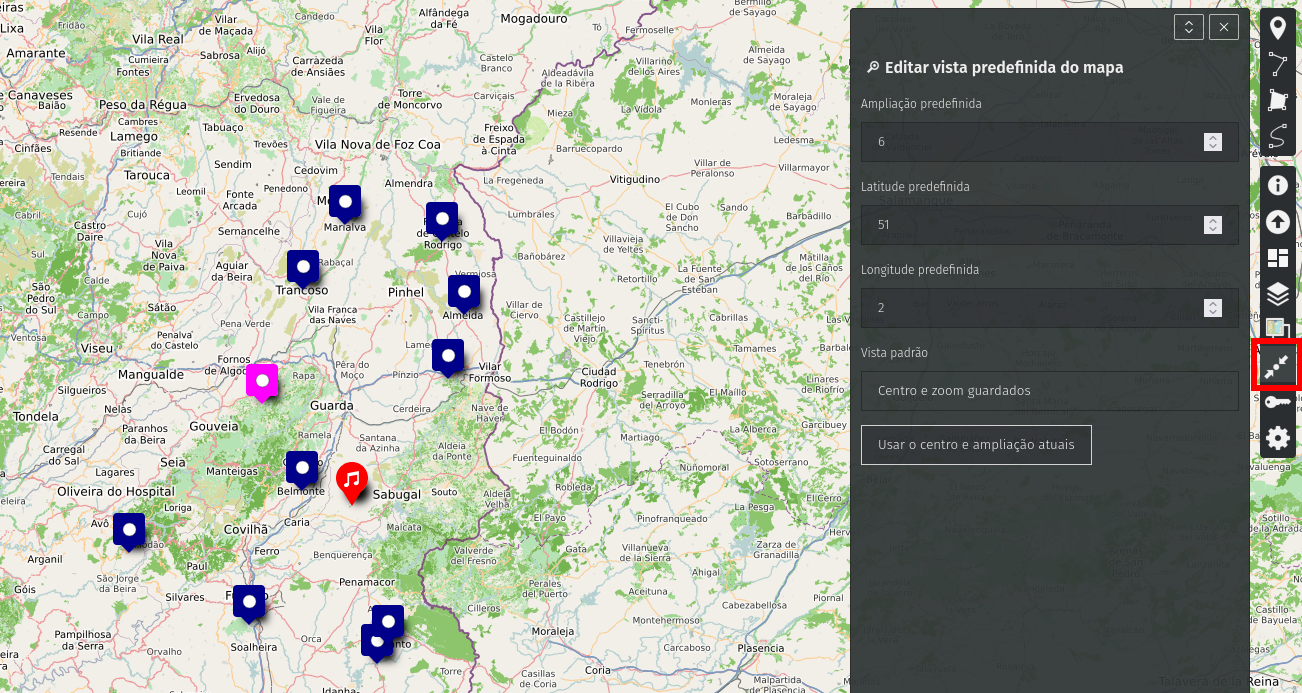The height and width of the screenshot is (693, 1302).
Task: Click the Penamacor label on map
Action: point(367,581)
